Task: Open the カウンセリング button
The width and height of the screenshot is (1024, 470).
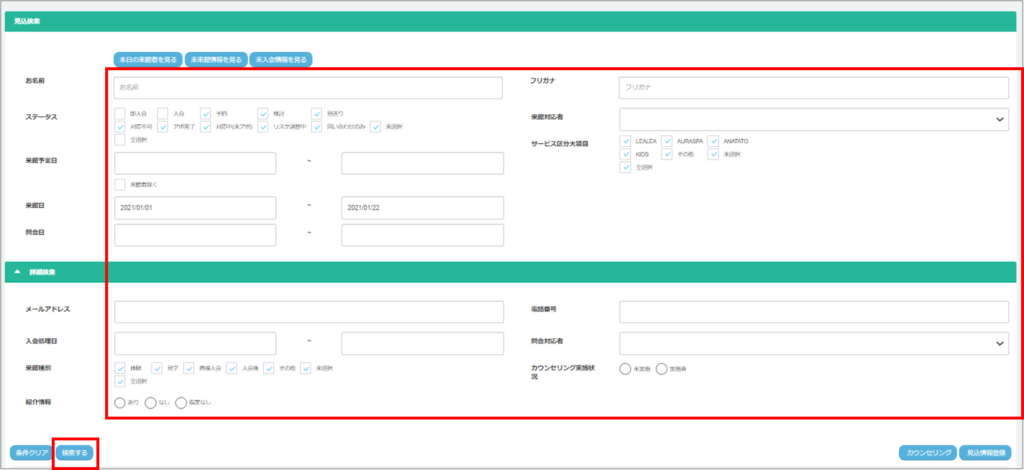Action: [x=927, y=453]
